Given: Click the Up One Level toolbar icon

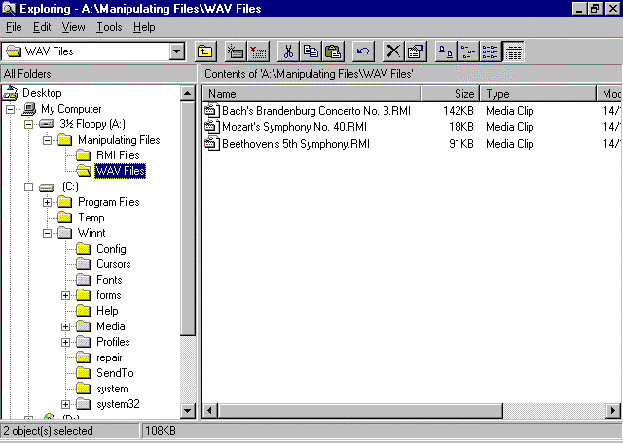Looking at the screenshot, I should click(204, 51).
